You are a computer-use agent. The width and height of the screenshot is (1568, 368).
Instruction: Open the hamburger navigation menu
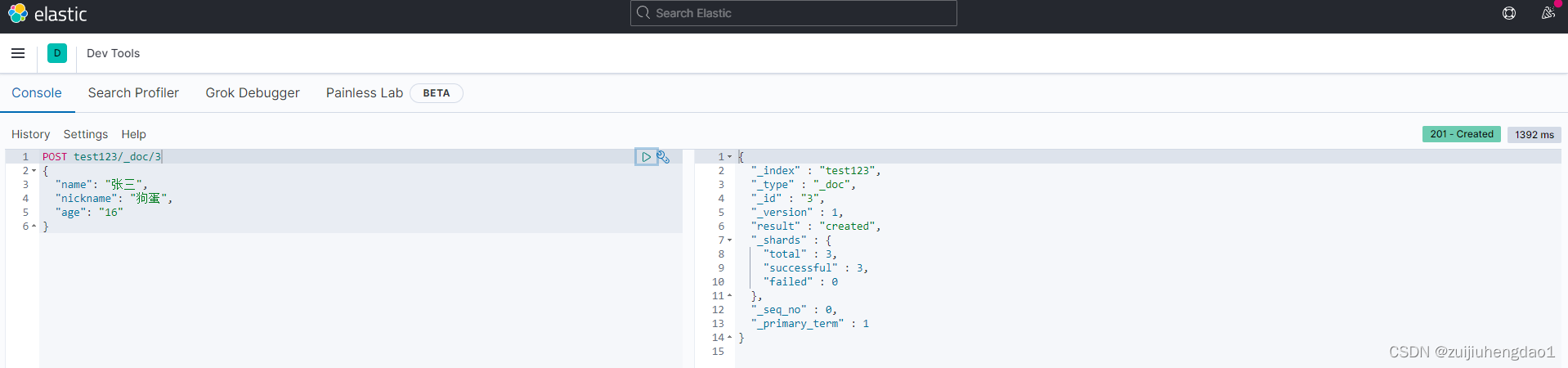point(18,53)
